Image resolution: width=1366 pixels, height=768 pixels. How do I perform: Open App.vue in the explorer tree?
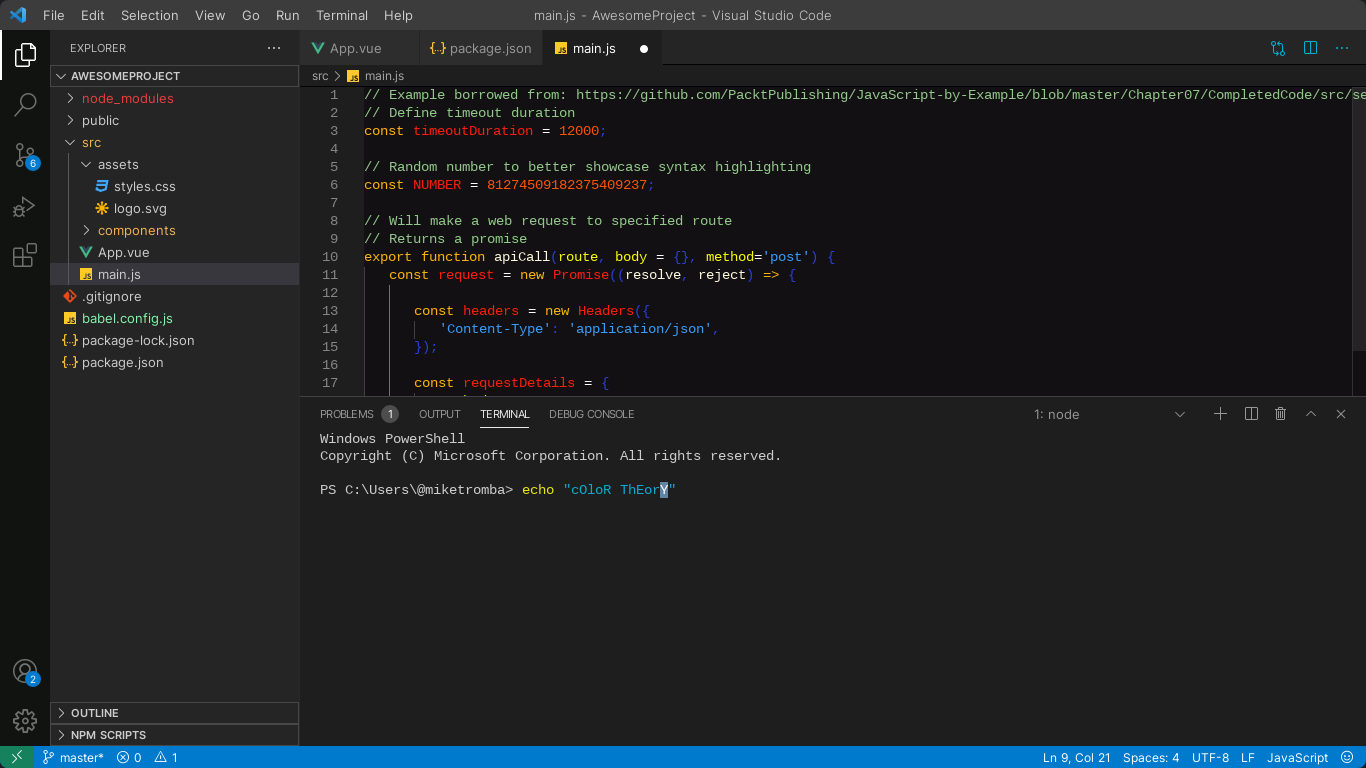pos(174,252)
